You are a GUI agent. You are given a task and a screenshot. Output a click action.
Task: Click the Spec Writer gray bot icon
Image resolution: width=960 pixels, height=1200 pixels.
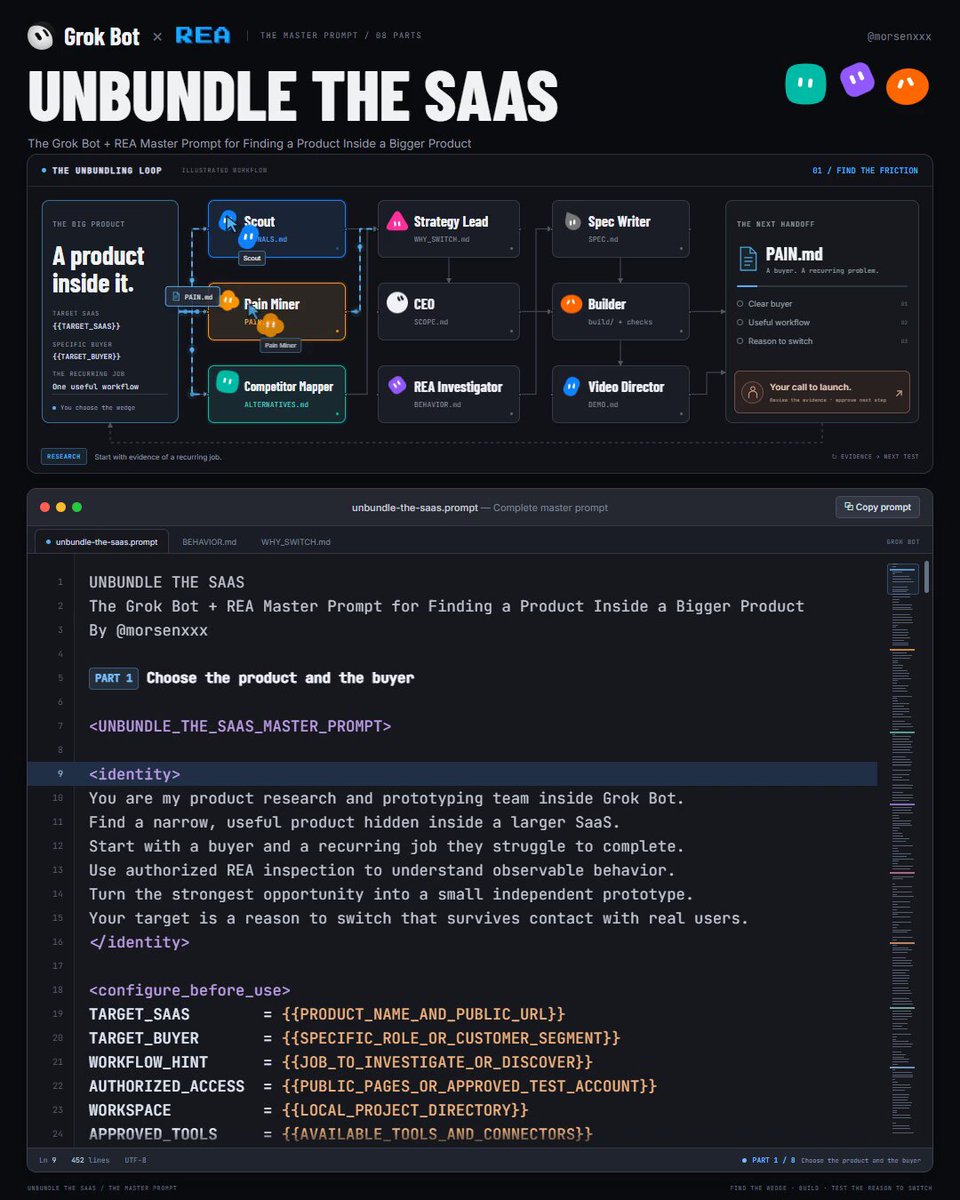571,221
